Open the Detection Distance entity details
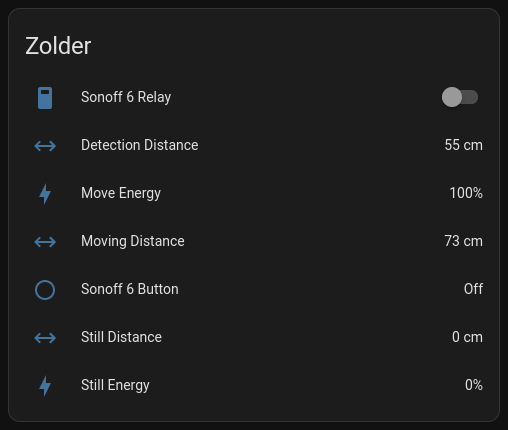508x430 pixels. (x=140, y=145)
